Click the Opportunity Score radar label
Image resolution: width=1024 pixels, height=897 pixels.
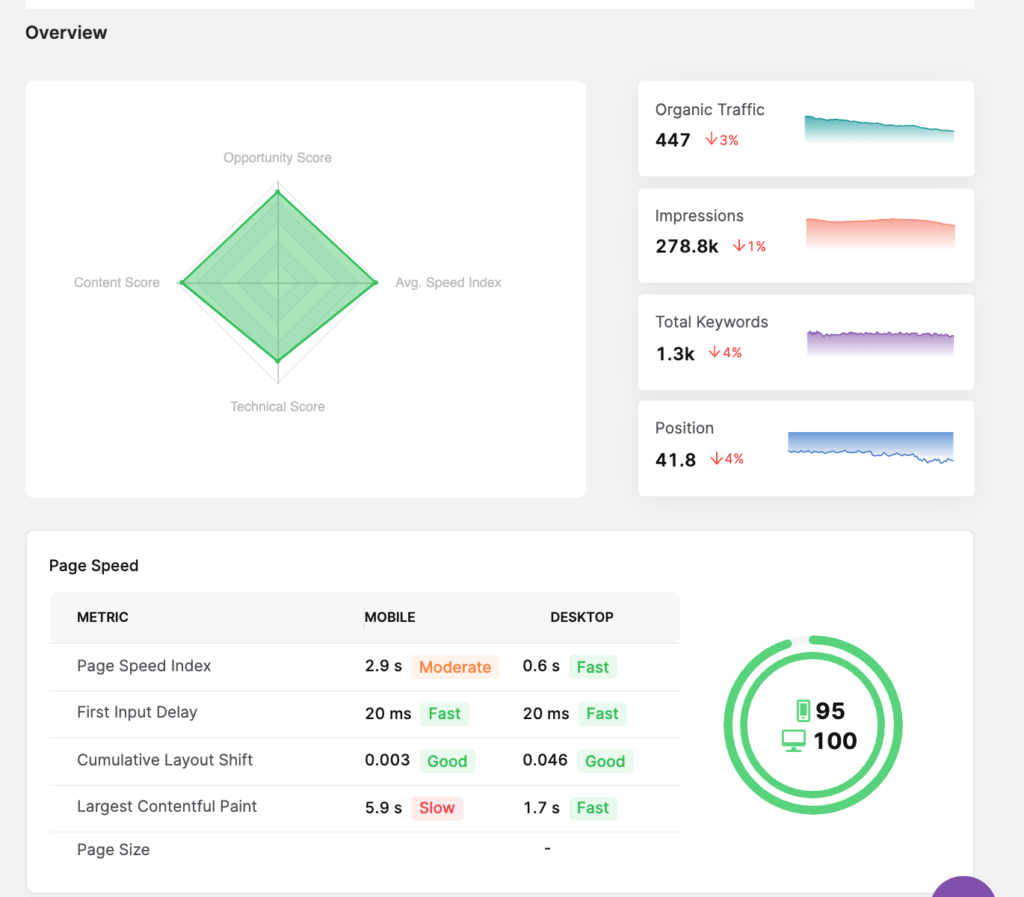click(x=278, y=157)
